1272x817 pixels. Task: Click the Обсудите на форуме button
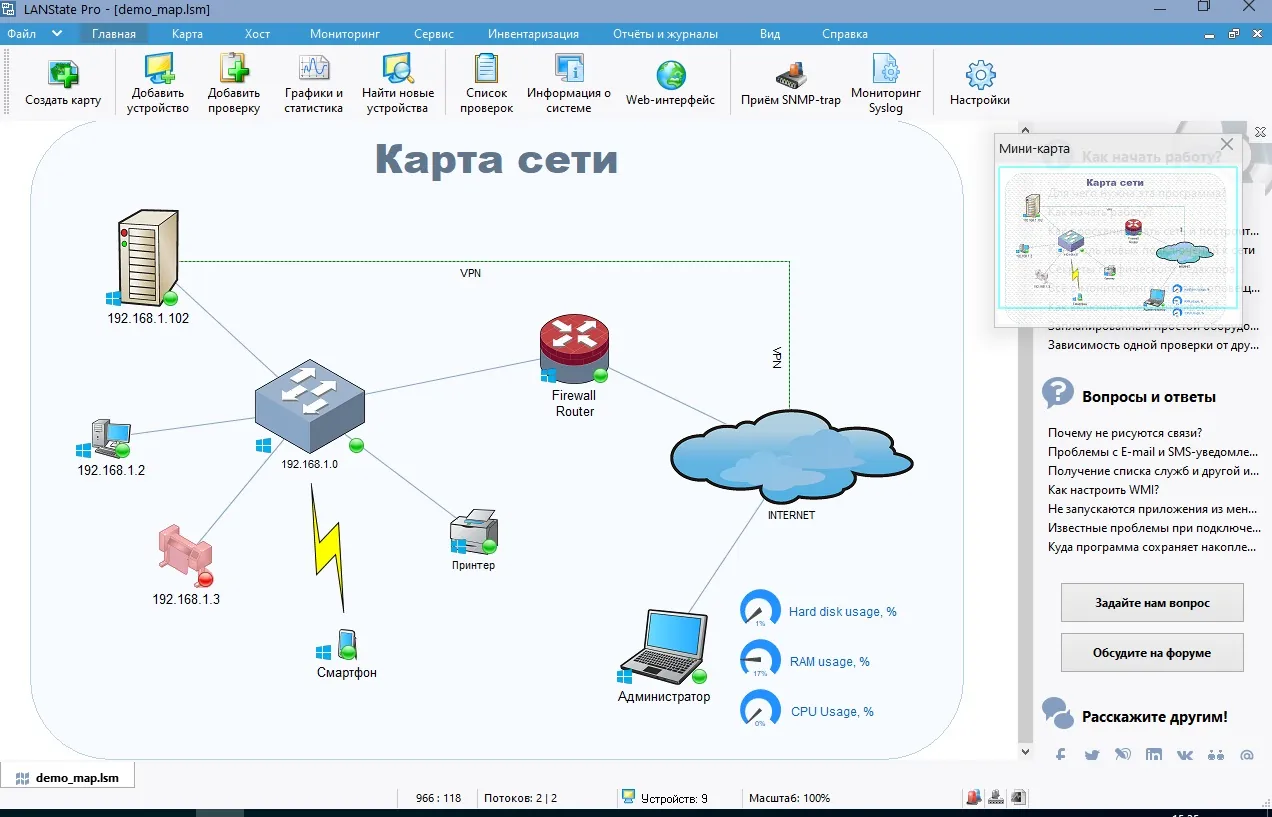[x=1152, y=652]
